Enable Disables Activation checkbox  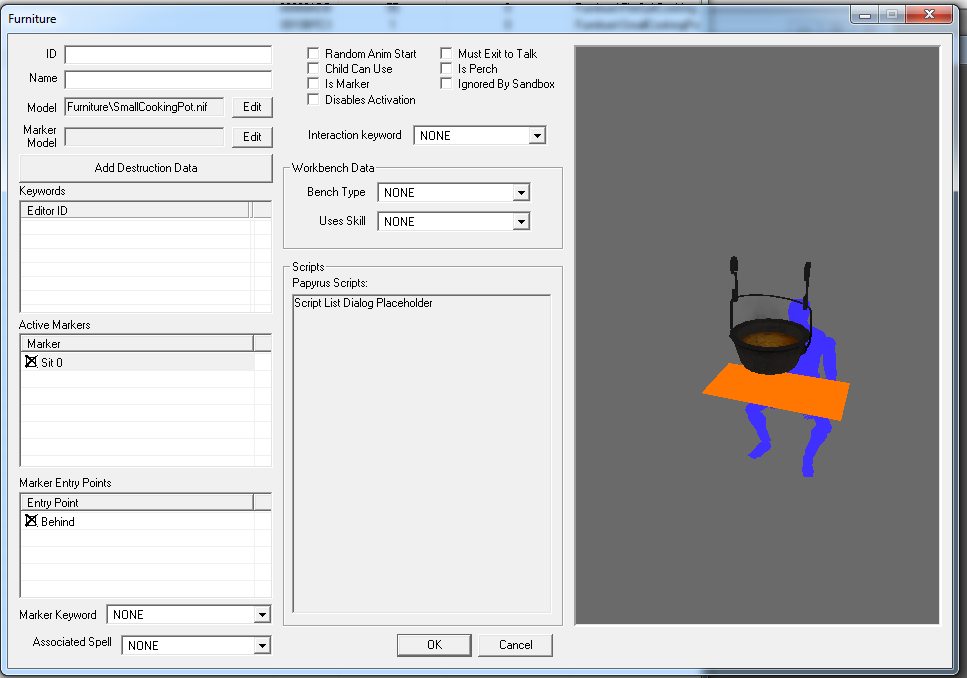(x=314, y=100)
